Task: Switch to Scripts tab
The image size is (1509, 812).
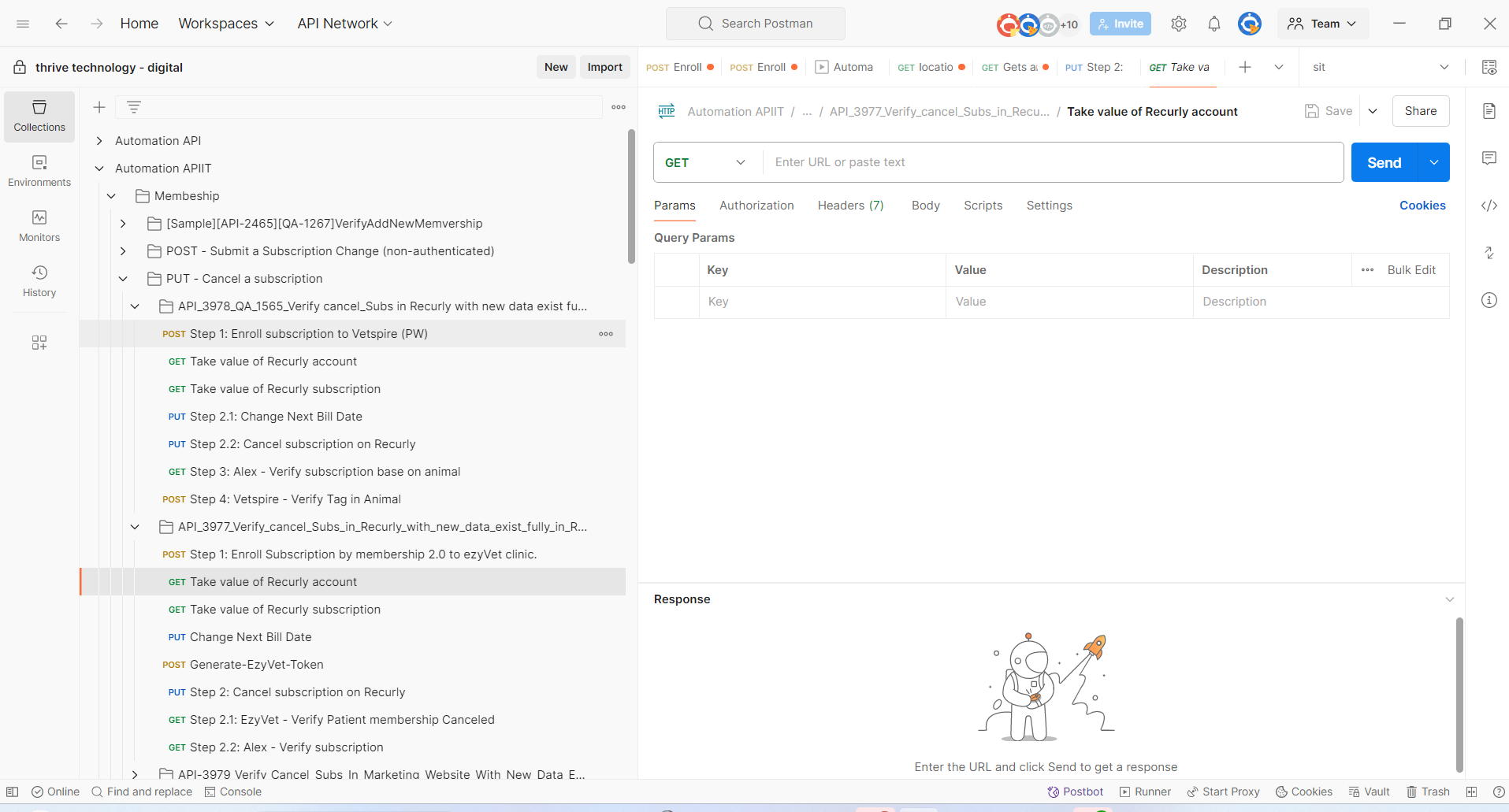Action: (983, 206)
